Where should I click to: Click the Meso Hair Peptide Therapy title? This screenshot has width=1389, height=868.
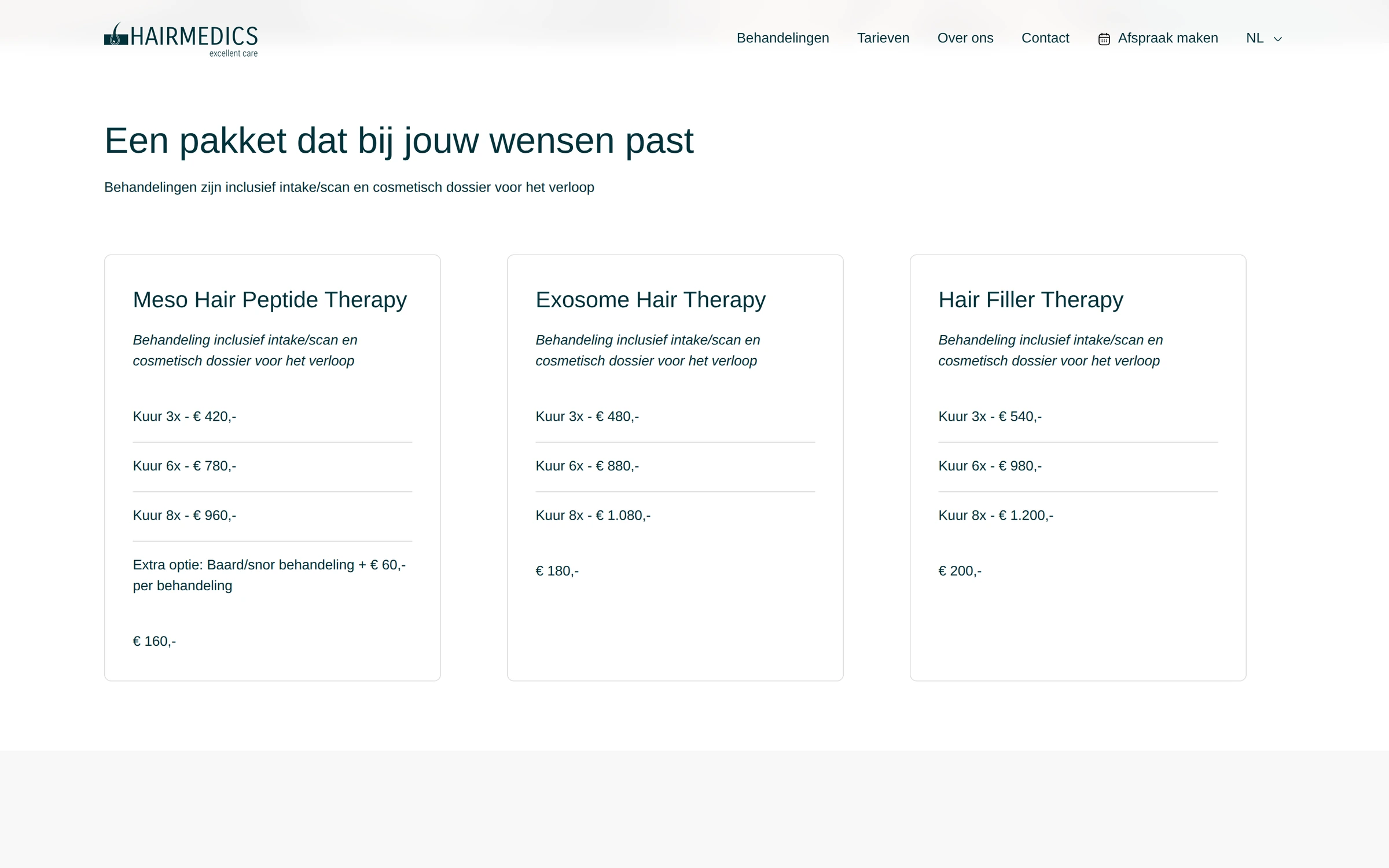270,300
